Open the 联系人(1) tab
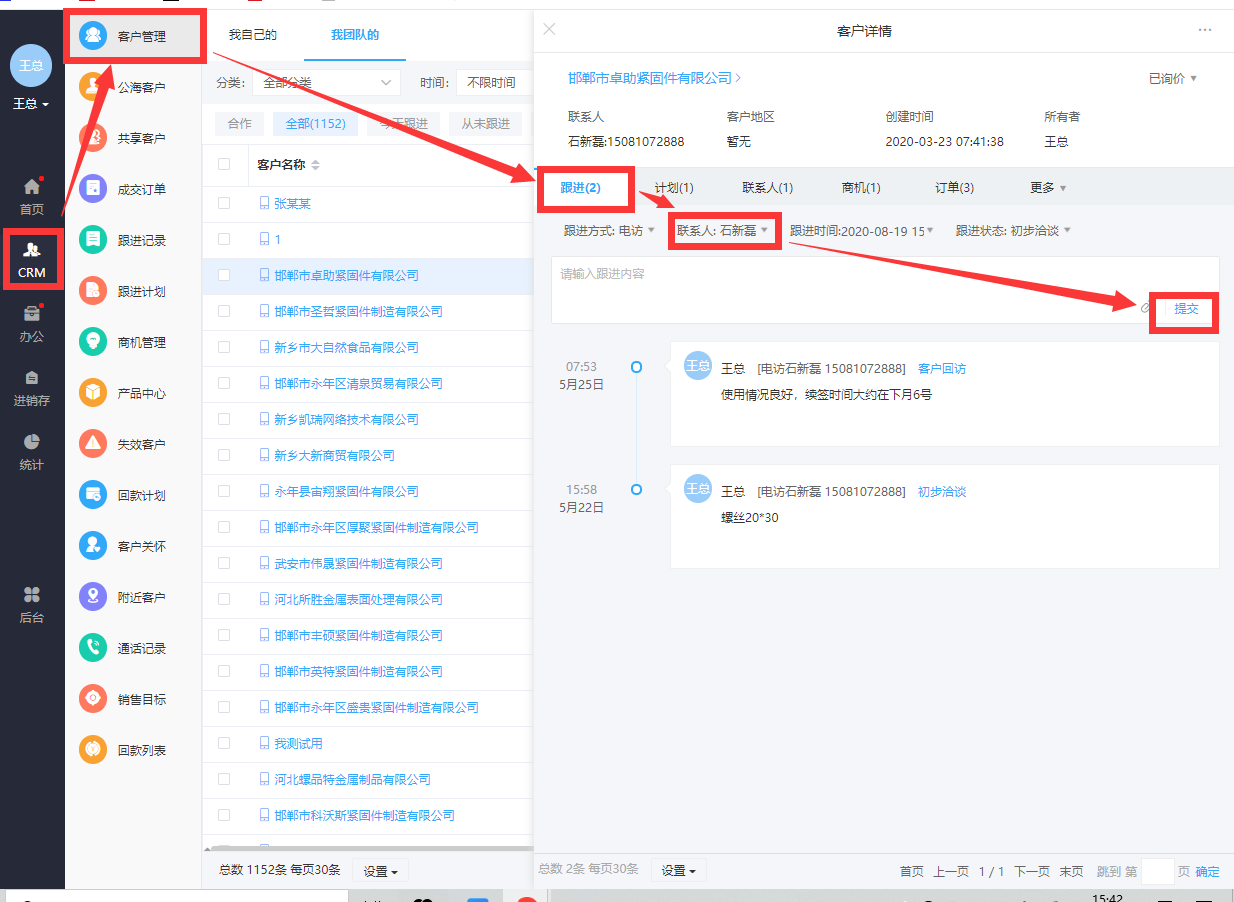The image size is (1234, 902). tap(768, 188)
